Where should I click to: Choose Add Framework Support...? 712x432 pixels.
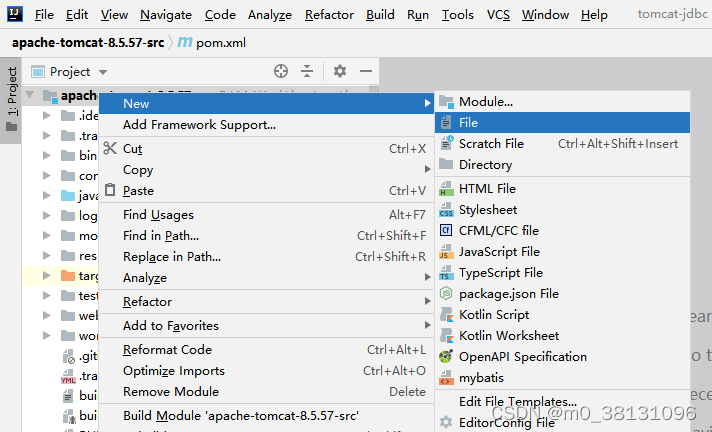coord(267,124)
